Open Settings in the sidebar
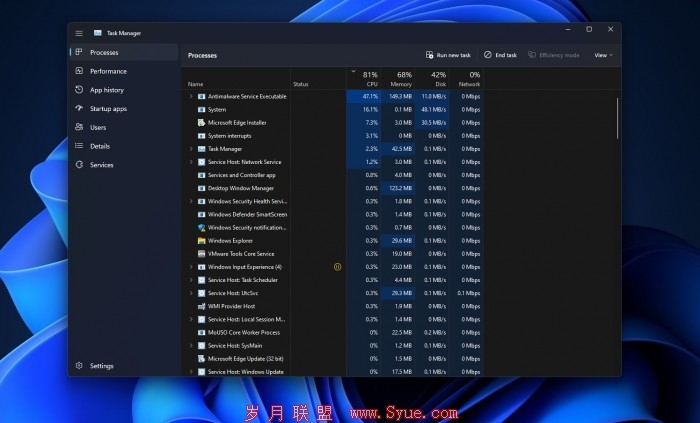This screenshot has height=423, width=700. coord(124,365)
